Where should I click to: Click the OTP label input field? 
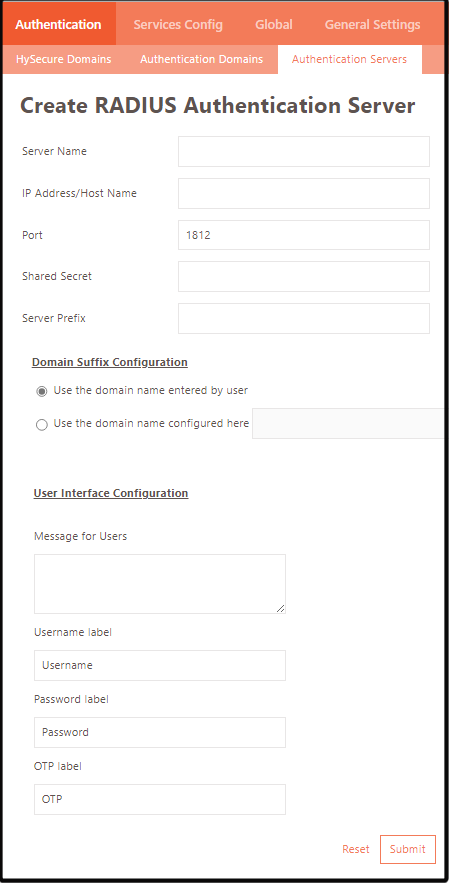[160, 799]
